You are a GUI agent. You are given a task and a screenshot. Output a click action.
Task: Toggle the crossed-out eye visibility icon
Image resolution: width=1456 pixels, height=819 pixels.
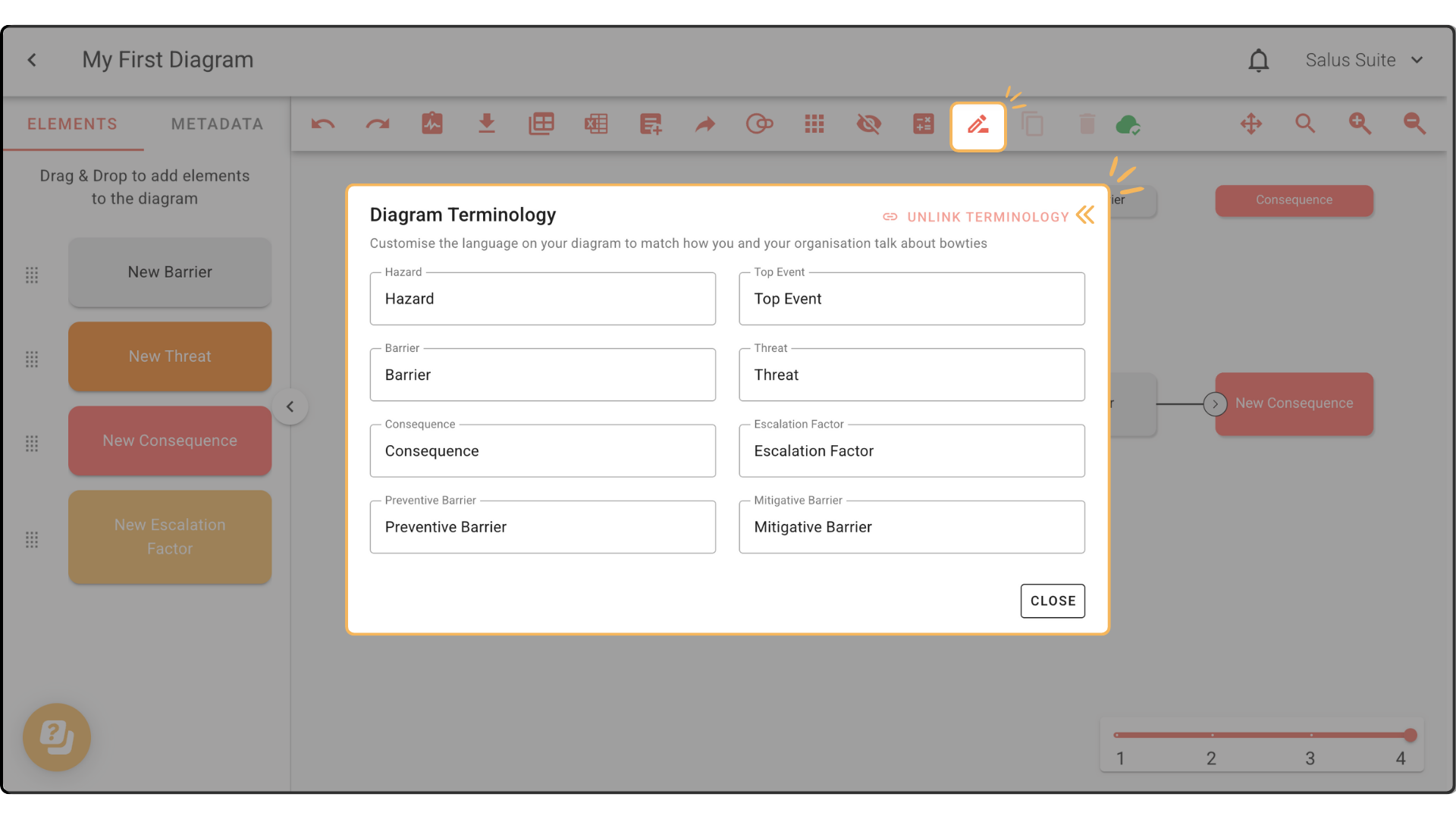[x=869, y=124]
